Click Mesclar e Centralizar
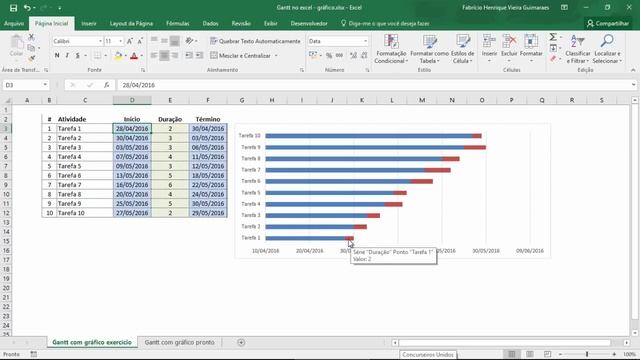640x360 pixels. 240,56
